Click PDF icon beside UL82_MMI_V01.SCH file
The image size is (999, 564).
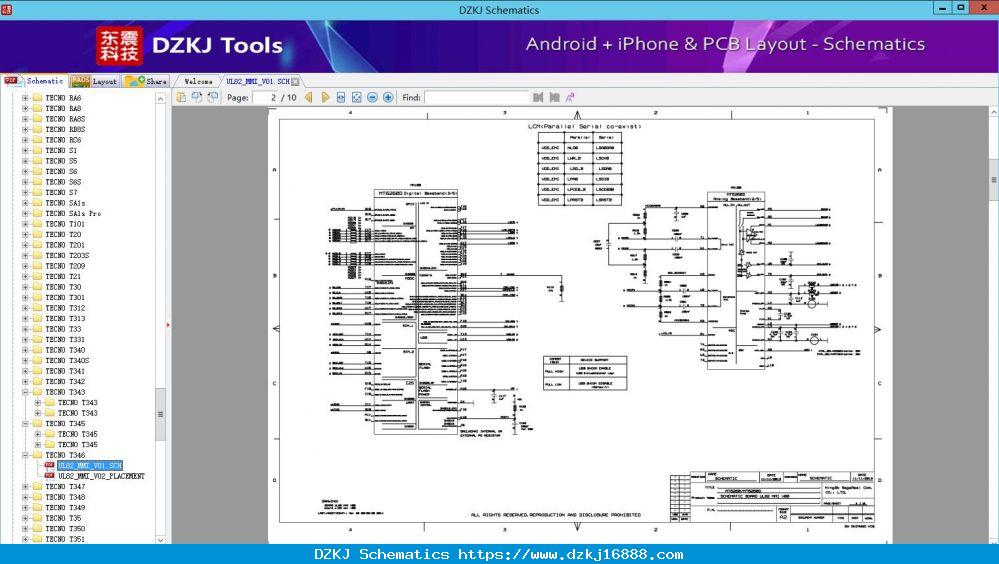(x=49, y=466)
